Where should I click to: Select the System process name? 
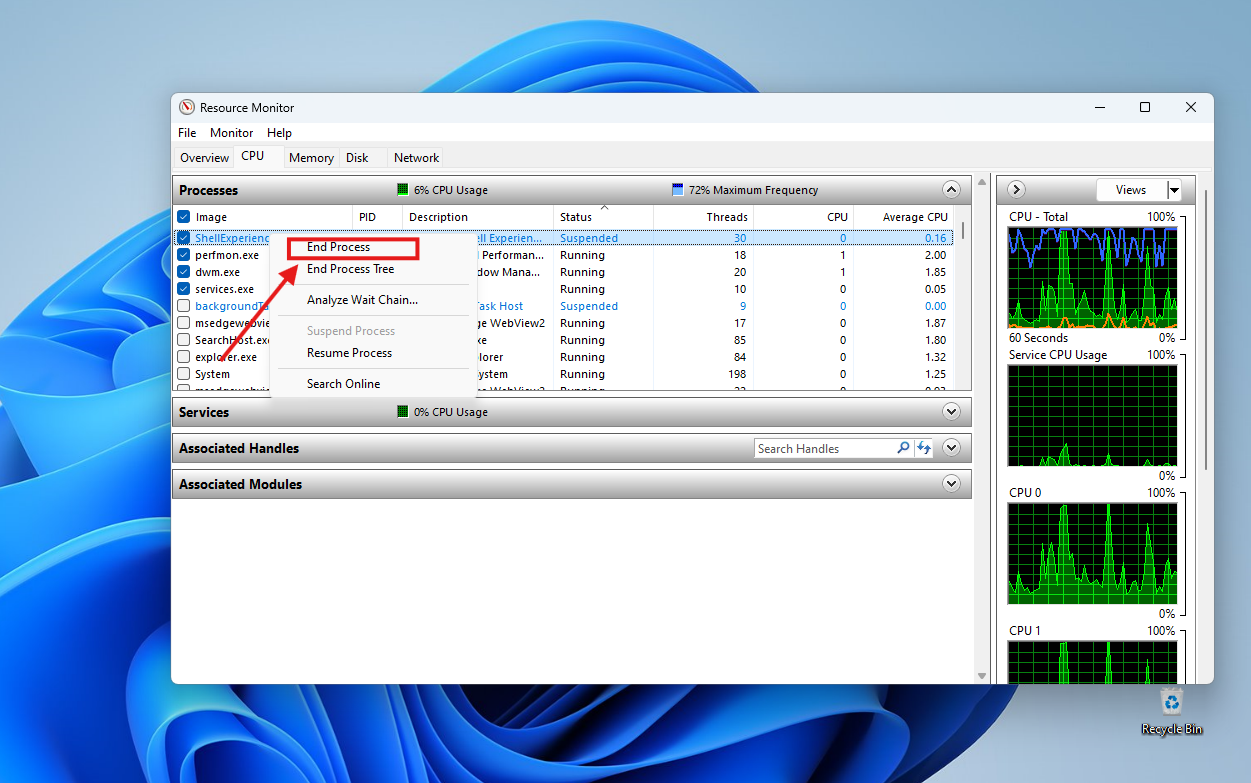(212, 374)
